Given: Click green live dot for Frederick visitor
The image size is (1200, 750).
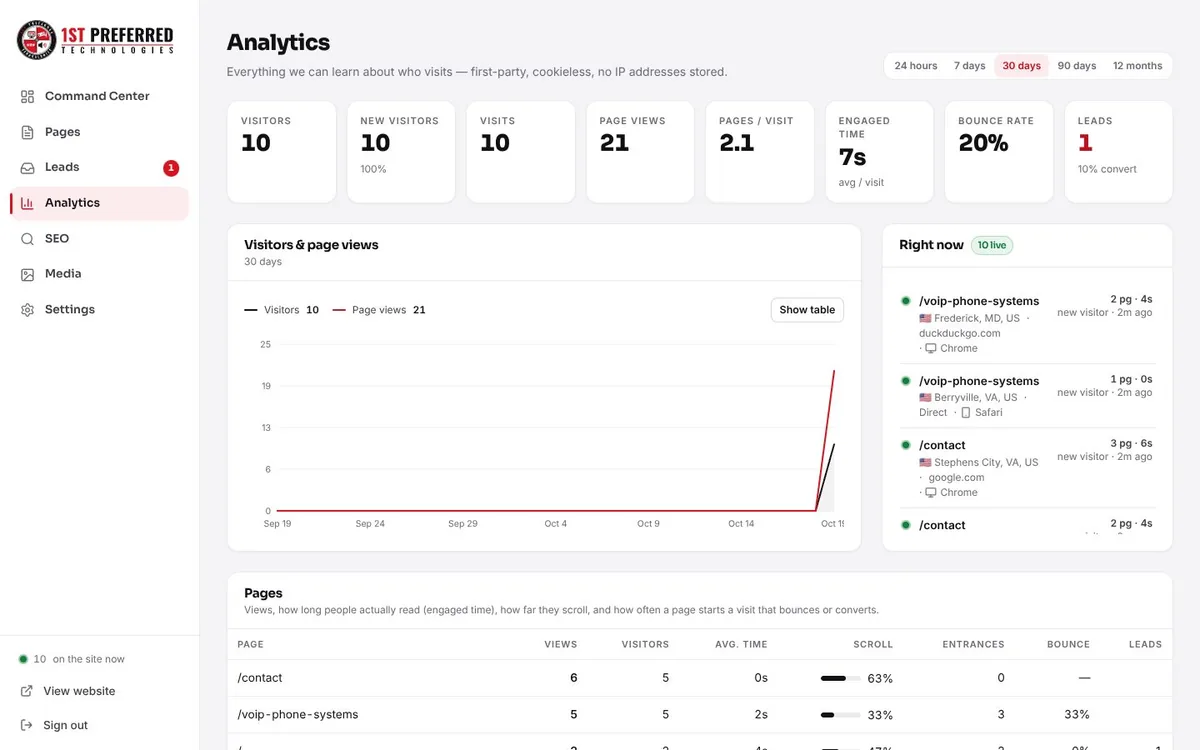Looking at the screenshot, I should tap(905, 301).
